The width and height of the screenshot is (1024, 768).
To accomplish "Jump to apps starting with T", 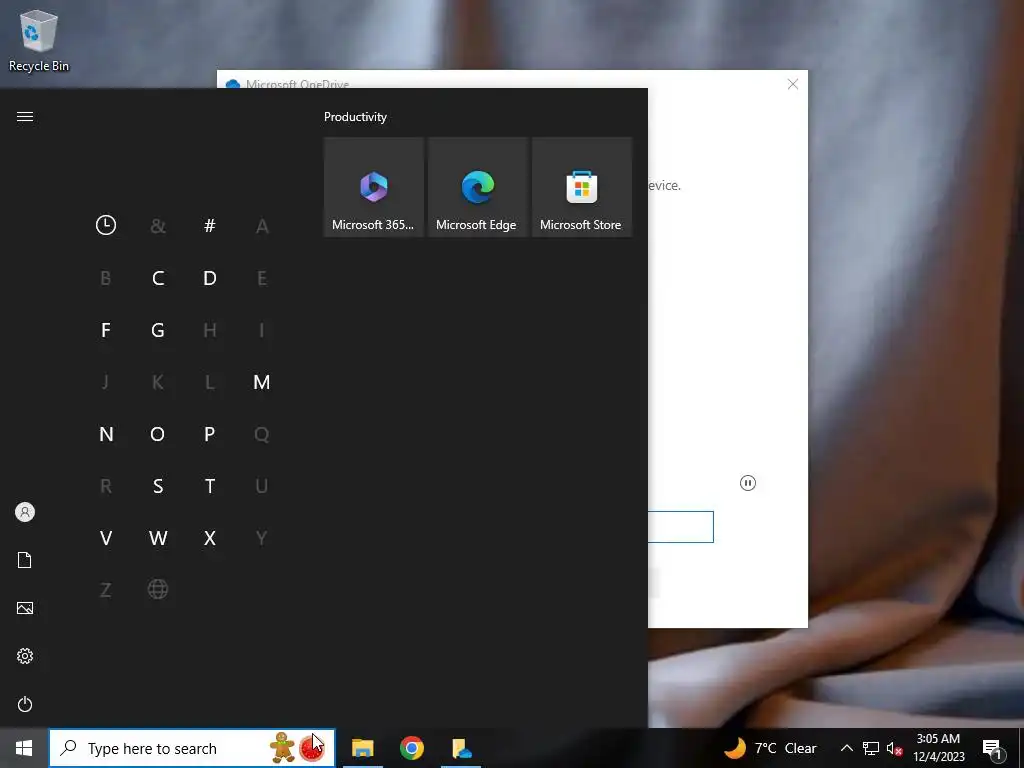I will tap(210, 486).
